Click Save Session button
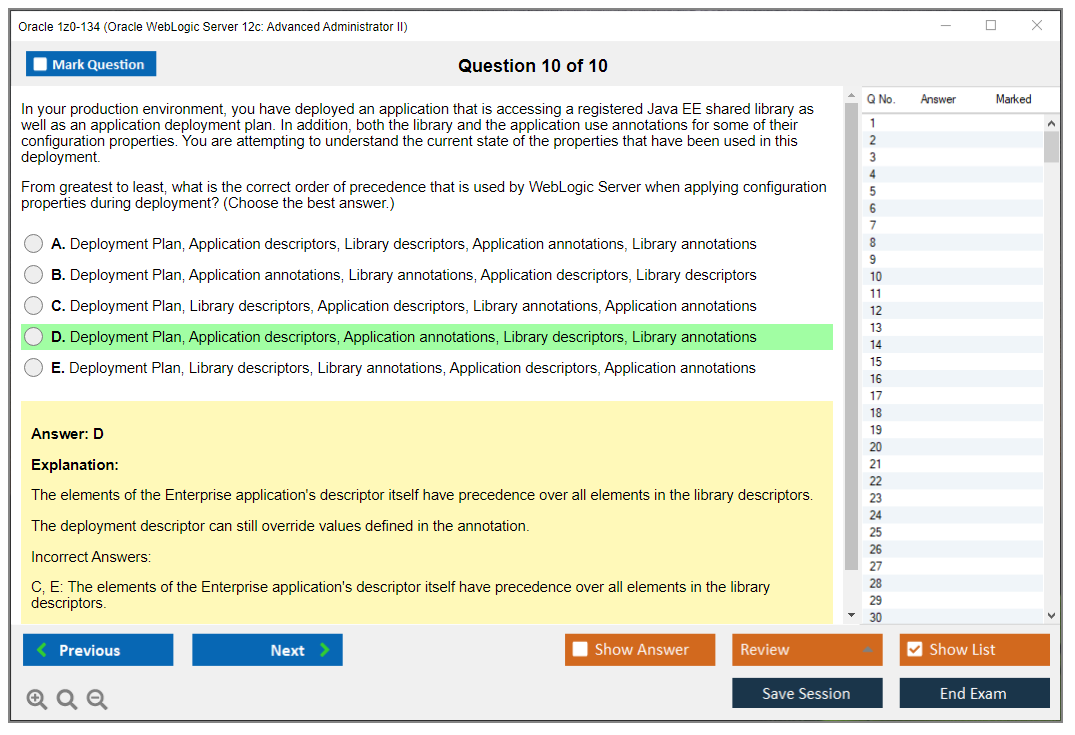 coord(806,693)
